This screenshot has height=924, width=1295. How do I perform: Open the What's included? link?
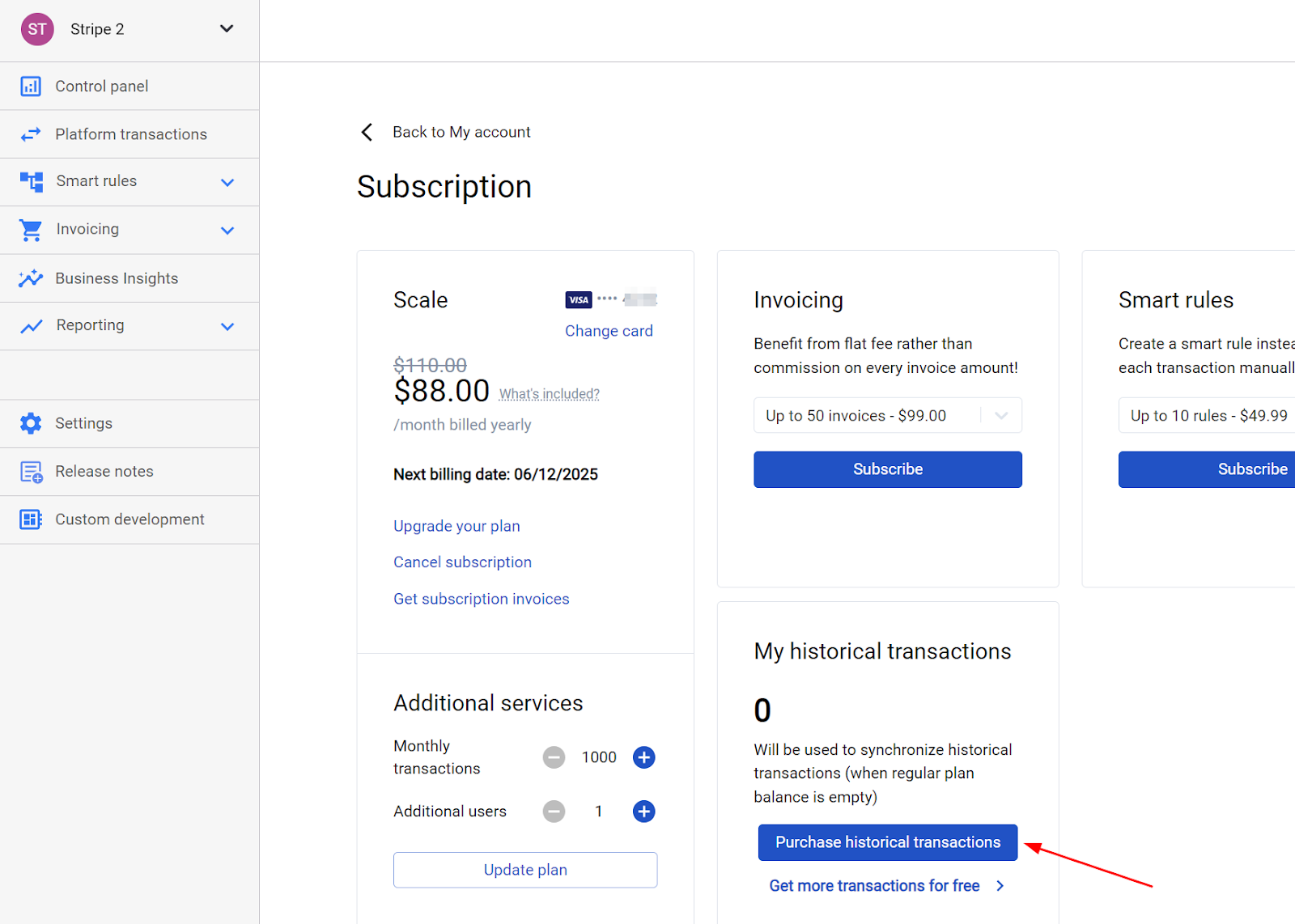point(550,394)
